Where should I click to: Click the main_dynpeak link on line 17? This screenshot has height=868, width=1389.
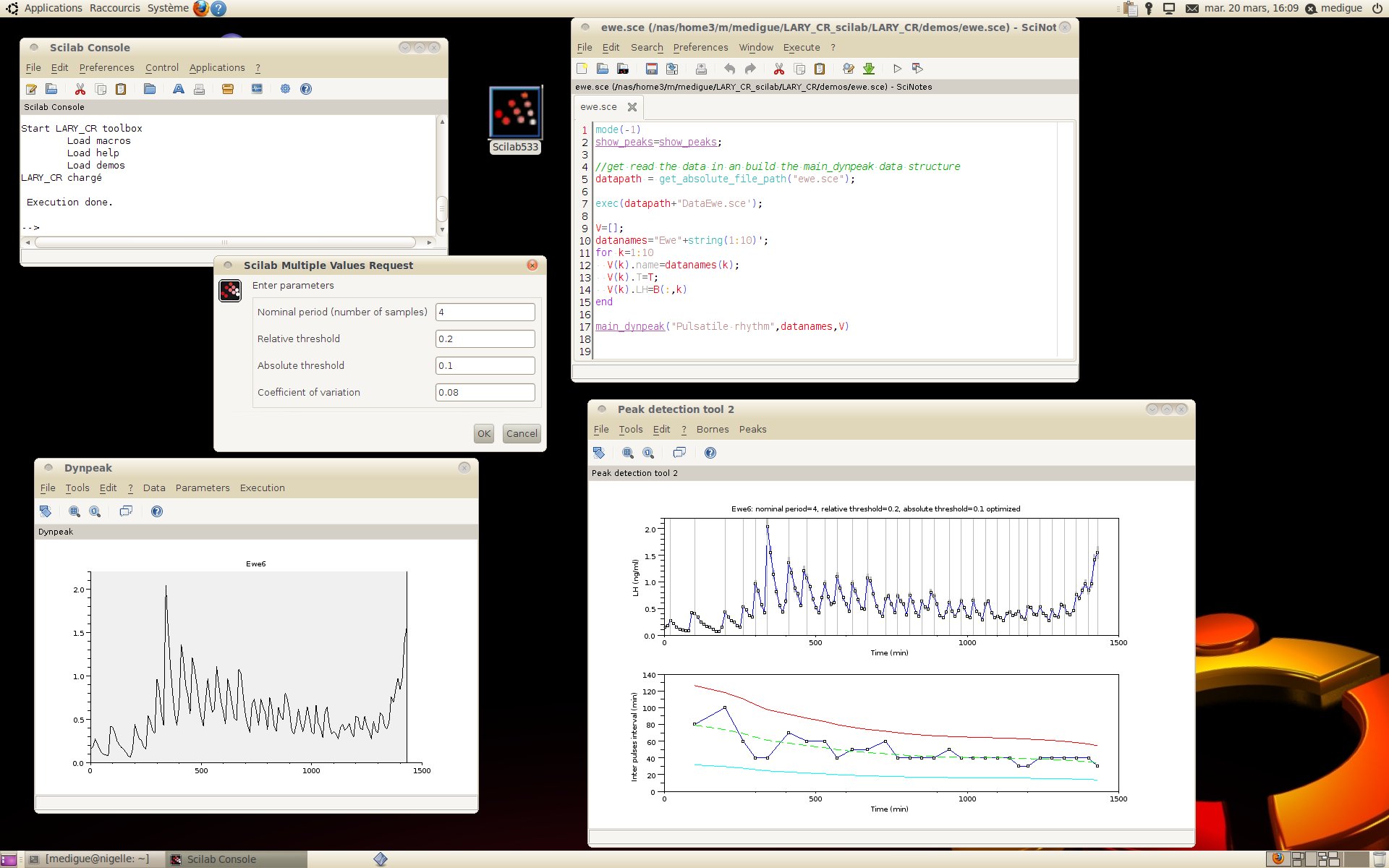tap(629, 327)
